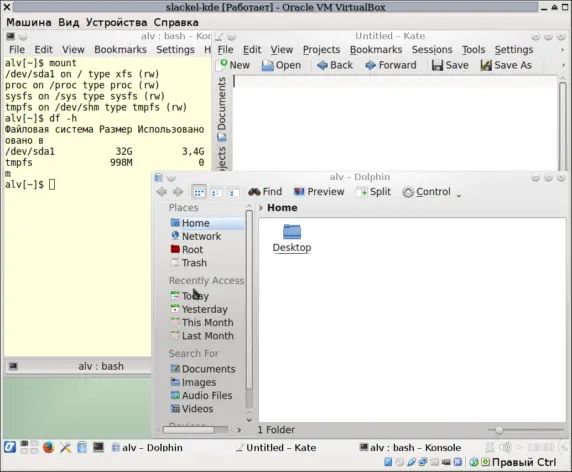Viewport: 572px width, 472px height.
Task: Open Konsole Settings menu
Action: (175, 50)
